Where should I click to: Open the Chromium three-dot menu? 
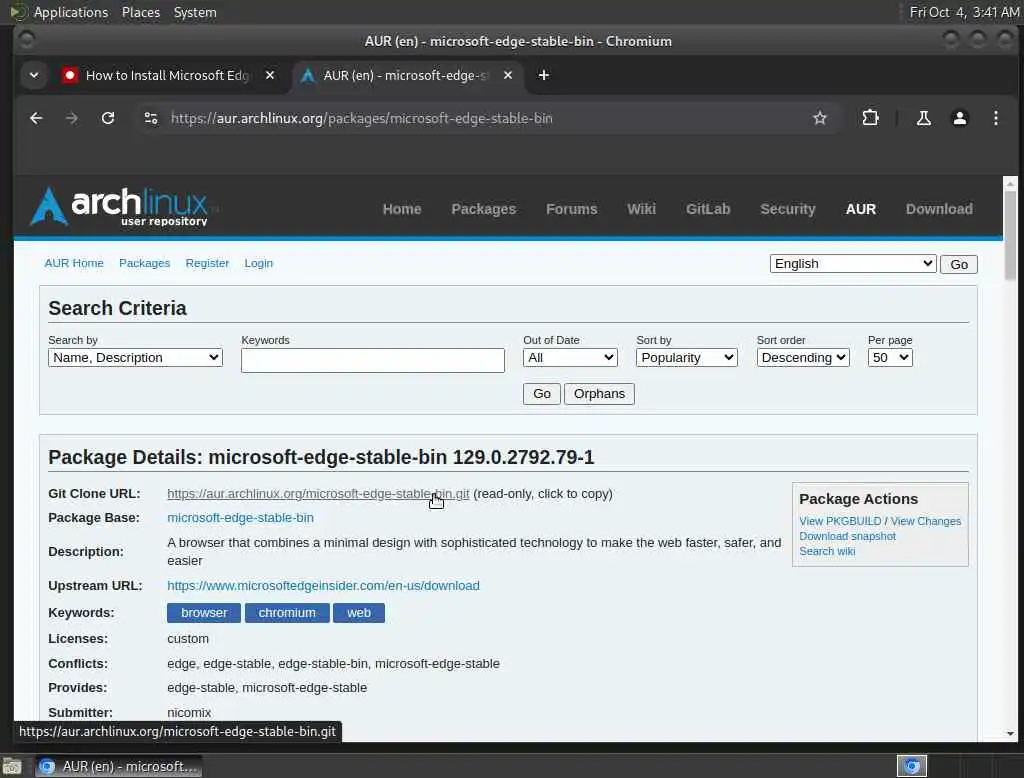click(x=995, y=118)
